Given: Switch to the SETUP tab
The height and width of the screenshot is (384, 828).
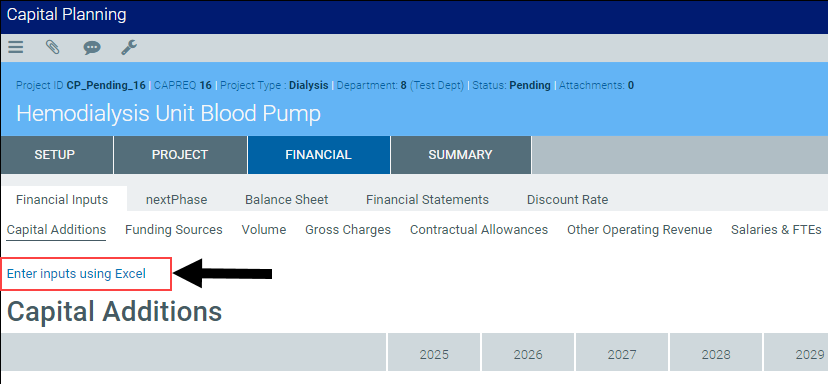Looking at the screenshot, I should pyautogui.click(x=55, y=155).
